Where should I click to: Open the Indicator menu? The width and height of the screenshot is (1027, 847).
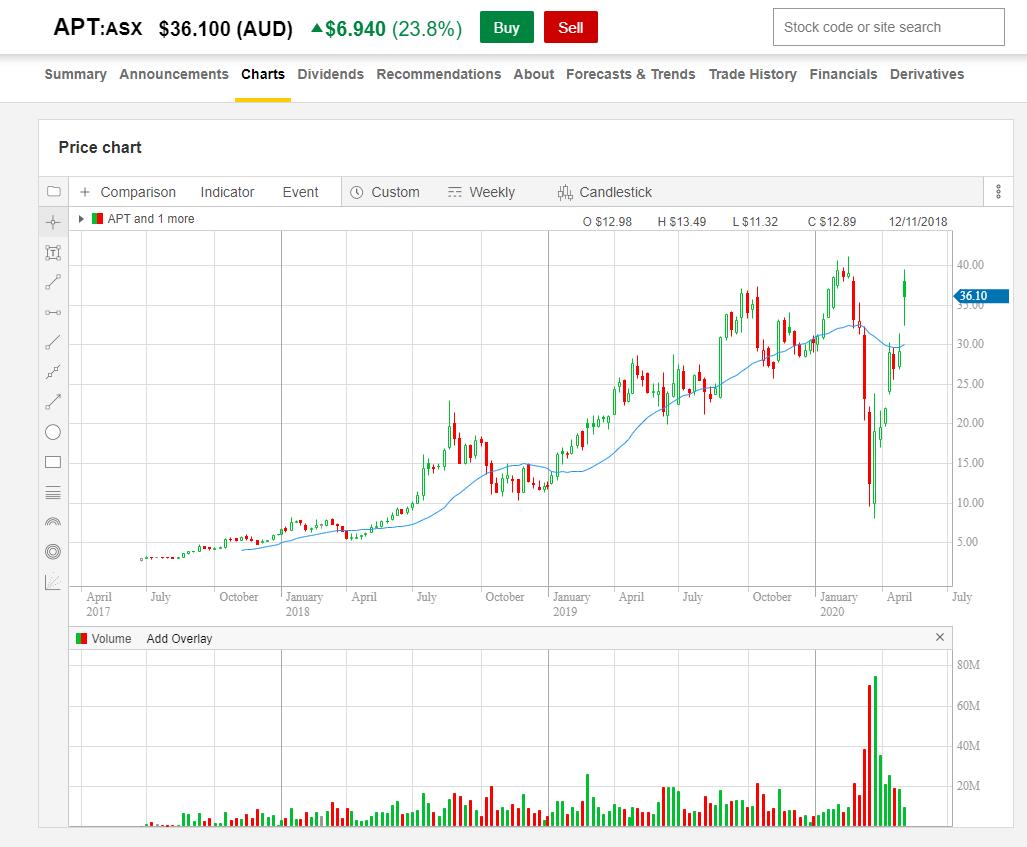tap(227, 192)
